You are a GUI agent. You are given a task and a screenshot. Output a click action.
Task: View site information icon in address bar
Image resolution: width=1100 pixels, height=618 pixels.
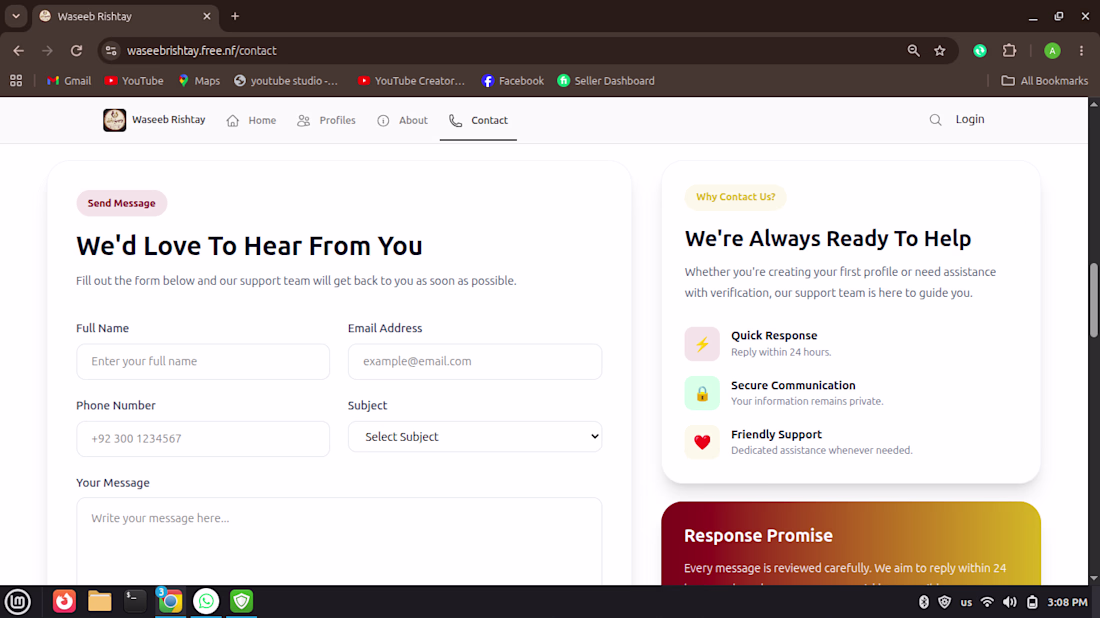tap(111, 51)
